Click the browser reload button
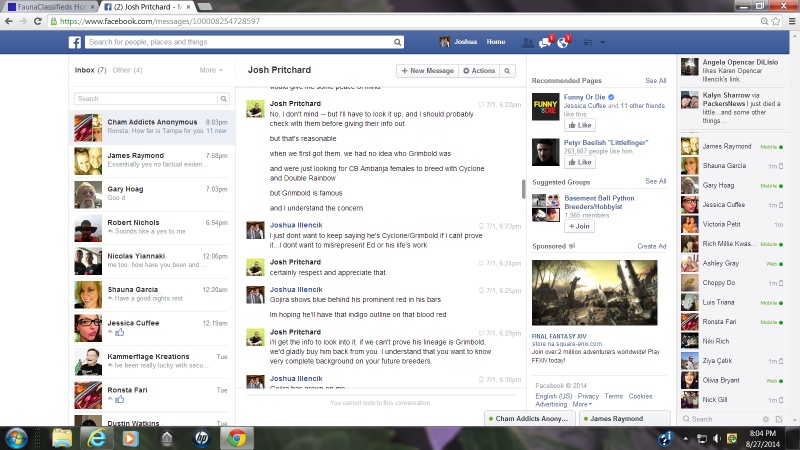800x450 pixels. (38, 21)
